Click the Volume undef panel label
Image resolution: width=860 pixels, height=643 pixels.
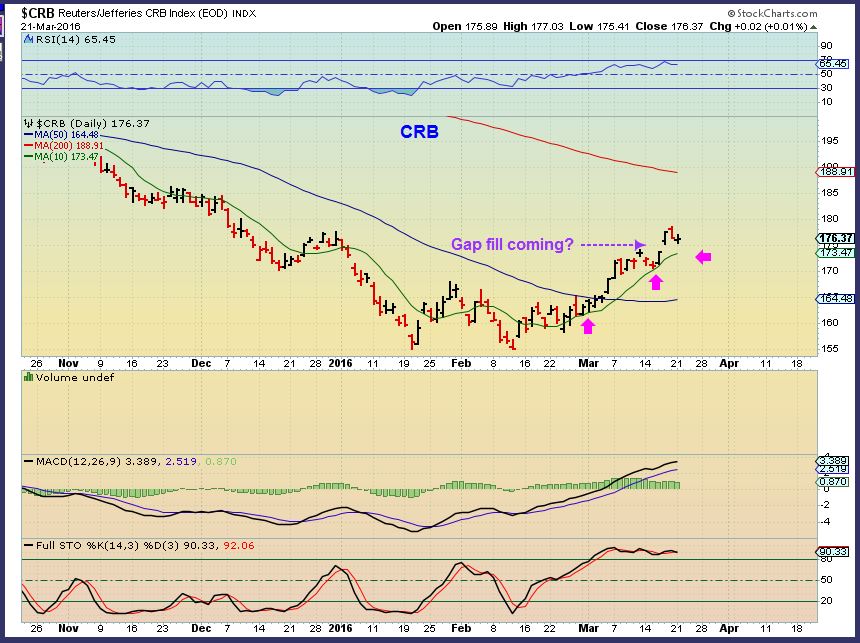(x=75, y=377)
